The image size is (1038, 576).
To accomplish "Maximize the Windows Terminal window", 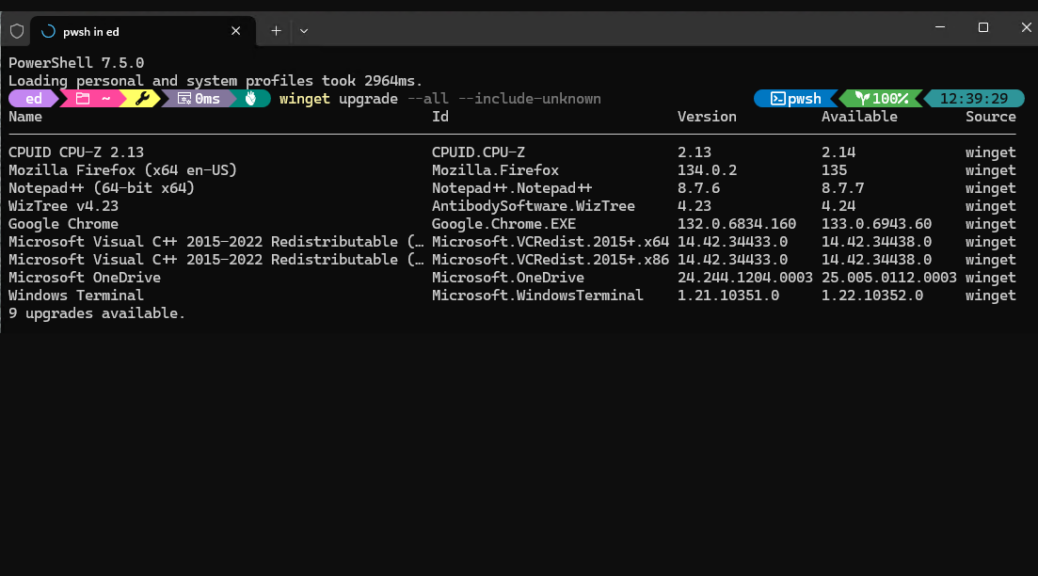I will (x=983, y=27).
